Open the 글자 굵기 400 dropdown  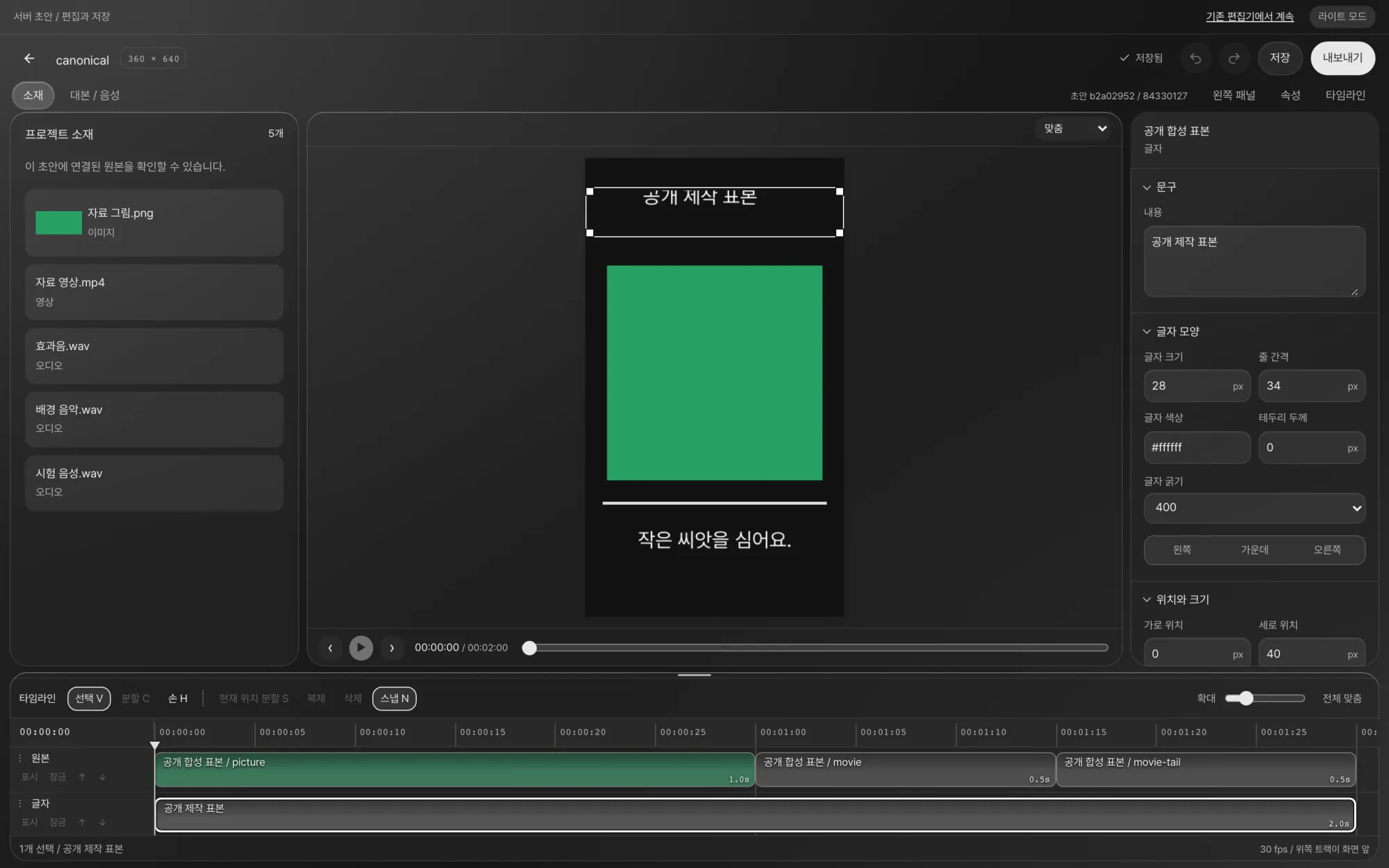[x=1254, y=508]
